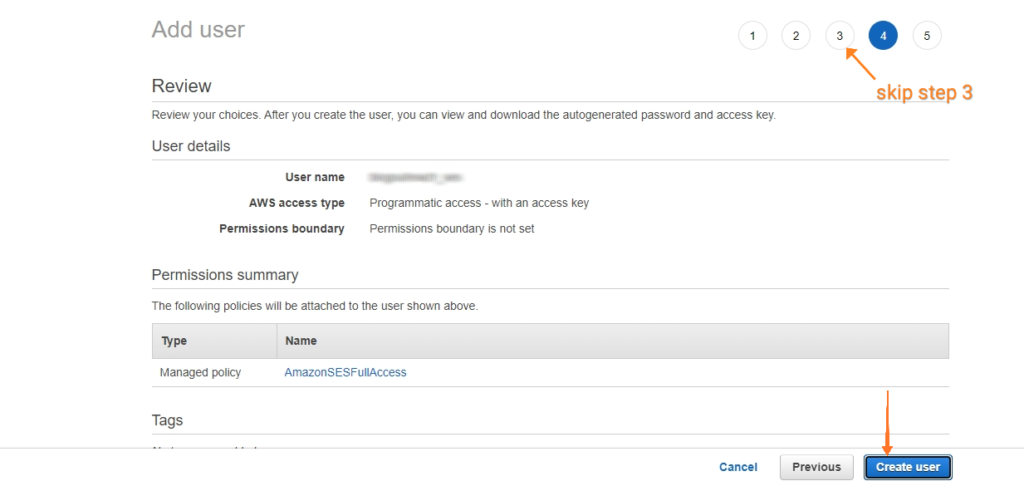
Task: Open step 5 in the wizard
Action: point(927,36)
